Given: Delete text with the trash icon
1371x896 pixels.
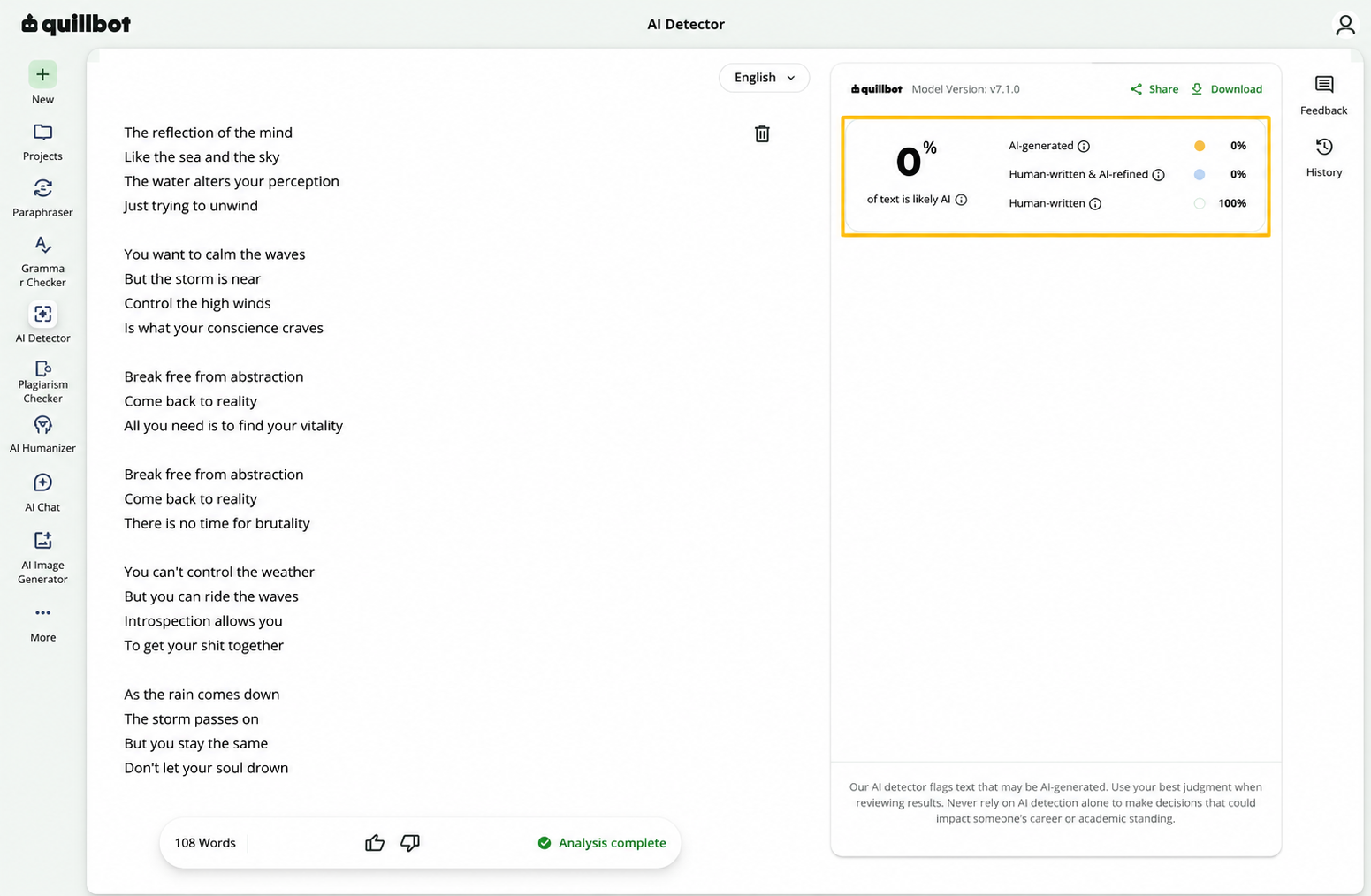Looking at the screenshot, I should (762, 133).
